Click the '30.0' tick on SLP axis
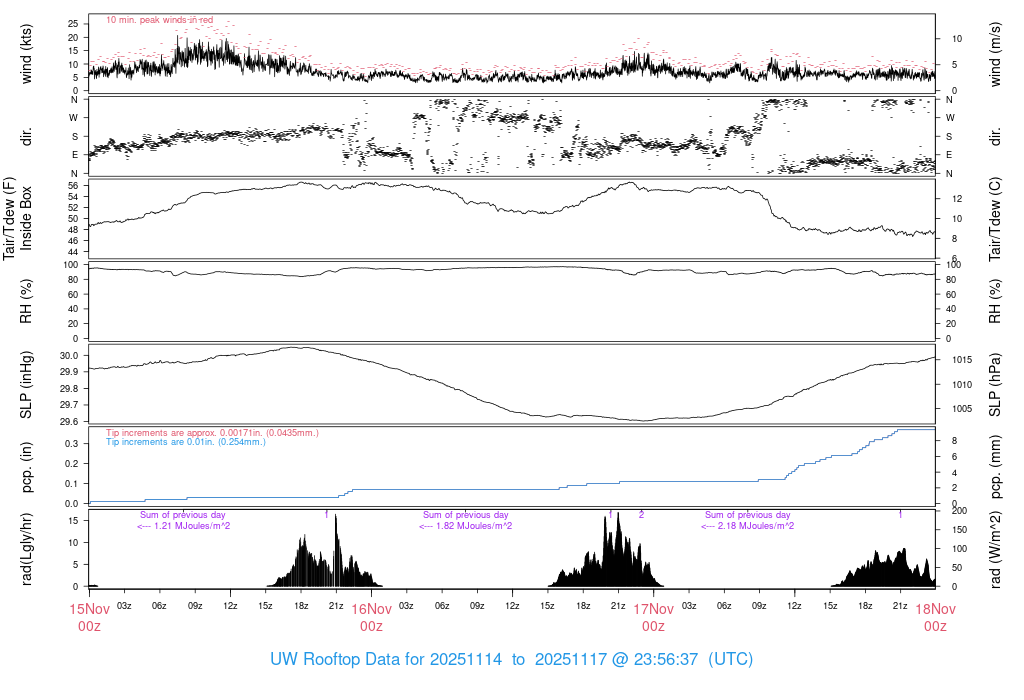The height and width of the screenshot is (700, 1024). click(69, 356)
